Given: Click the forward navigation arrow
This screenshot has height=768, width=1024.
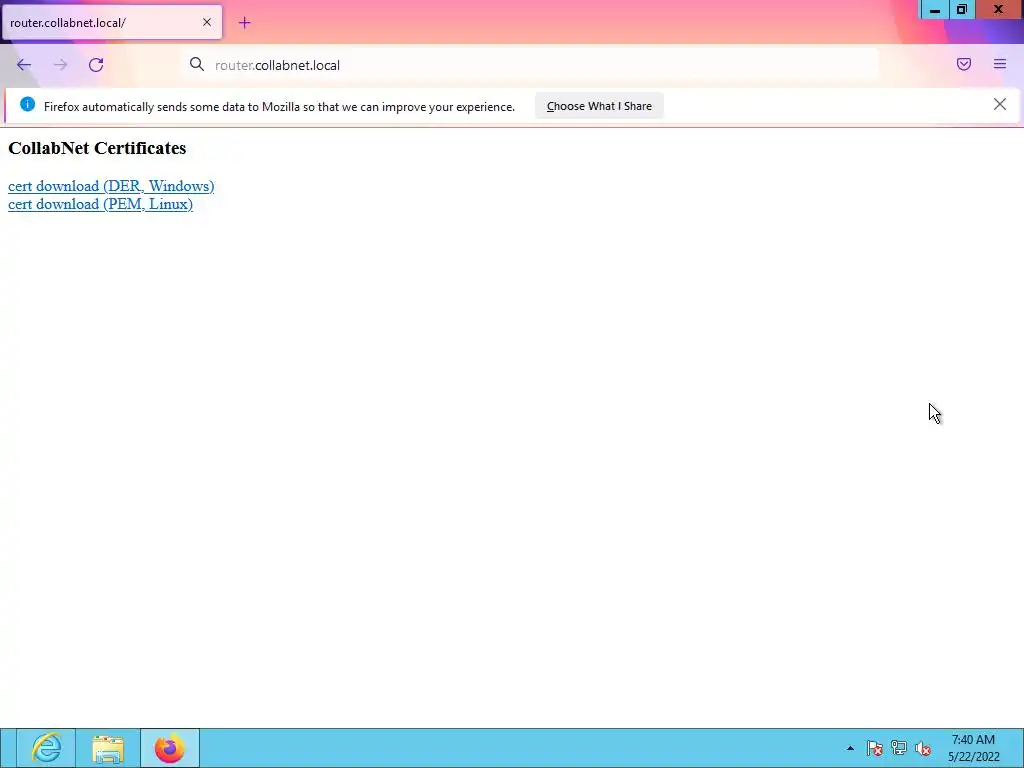Looking at the screenshot, I should pos(60,65).
